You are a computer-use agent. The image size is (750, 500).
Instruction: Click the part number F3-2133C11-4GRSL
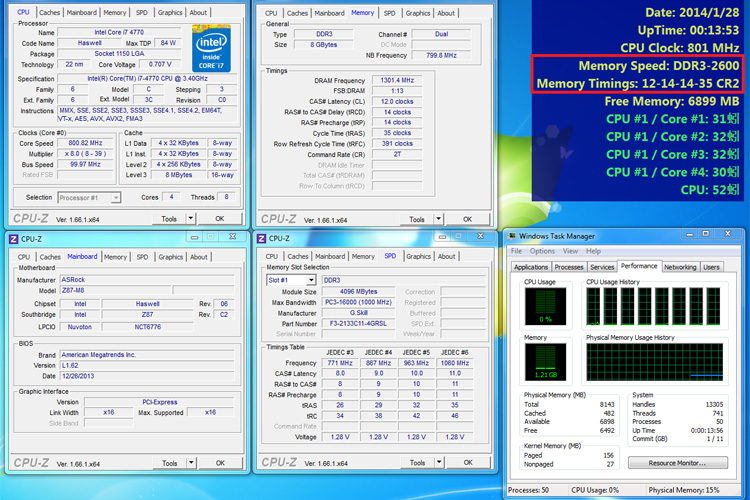(x=358, y=323)
